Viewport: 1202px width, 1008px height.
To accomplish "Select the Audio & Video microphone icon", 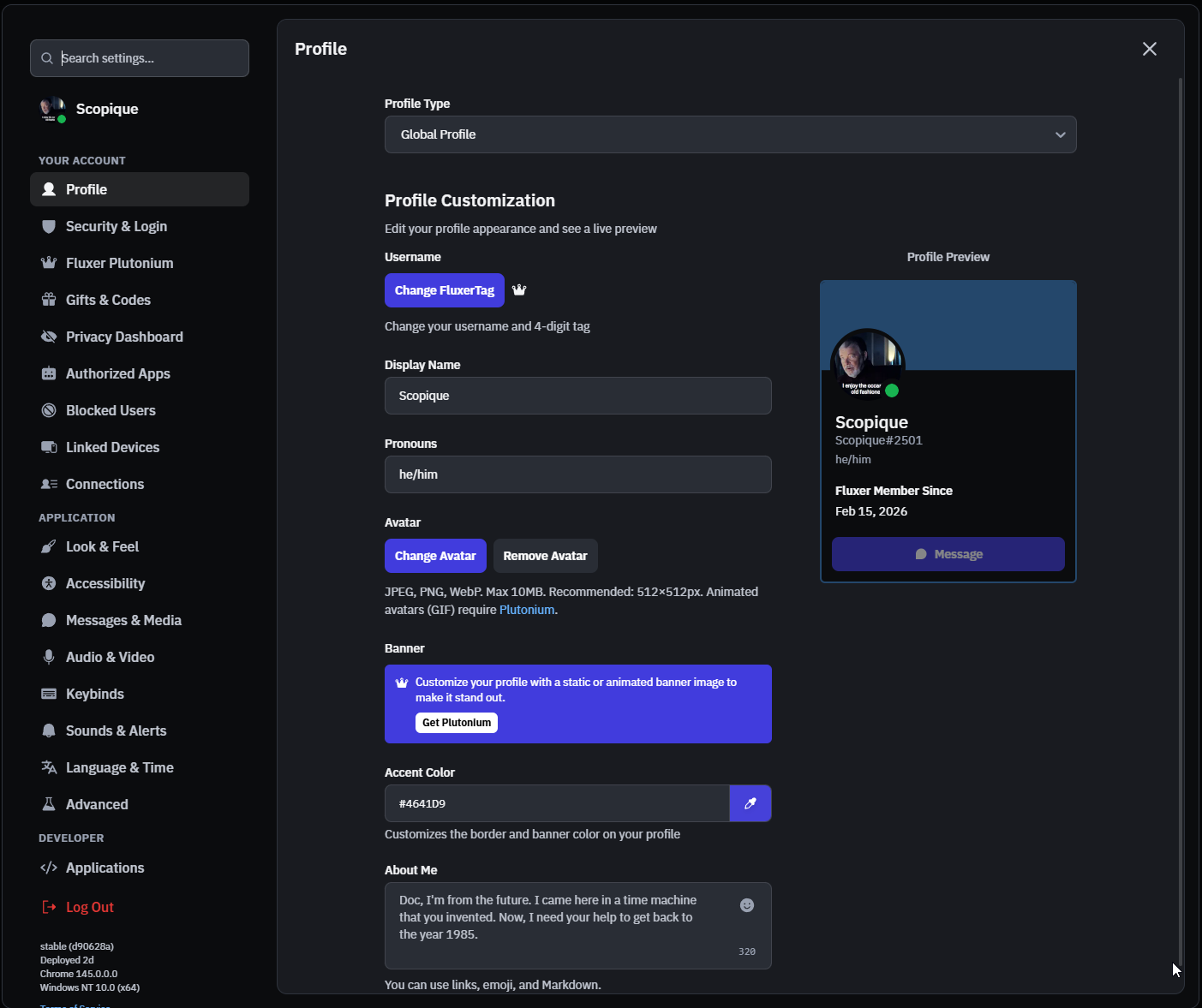I will click(x=49, y=657).
